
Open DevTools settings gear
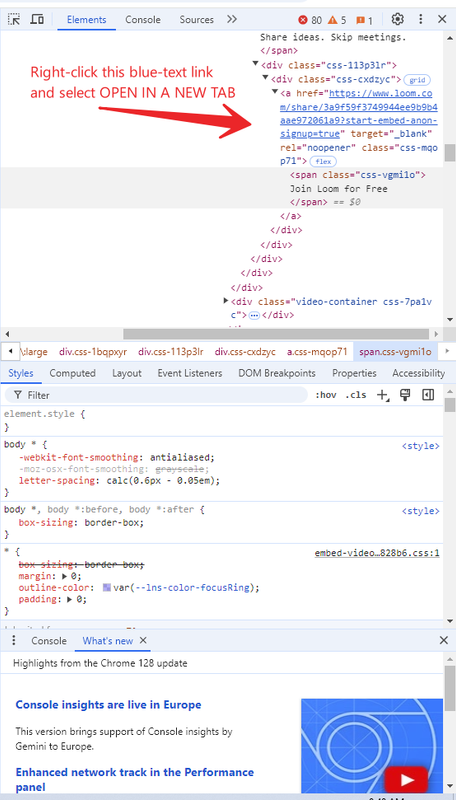click(397, 19)
